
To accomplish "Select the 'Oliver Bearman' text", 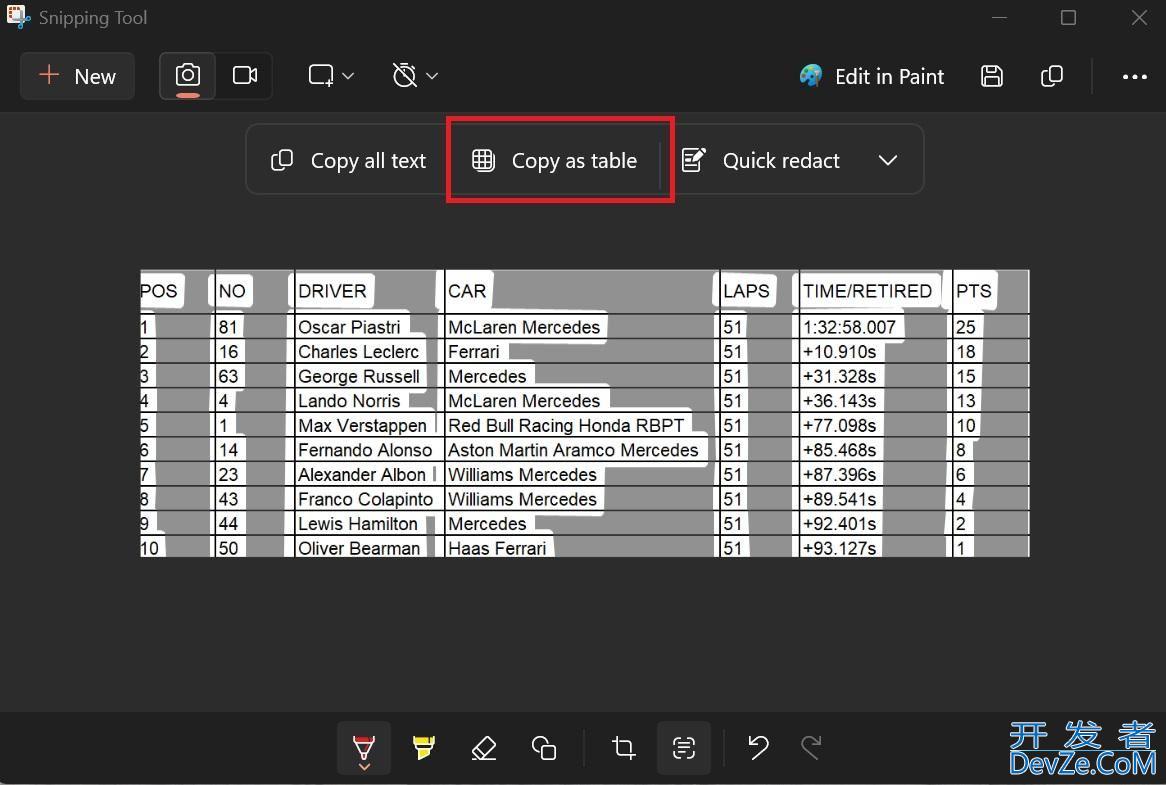I will (x=358, y=548).
